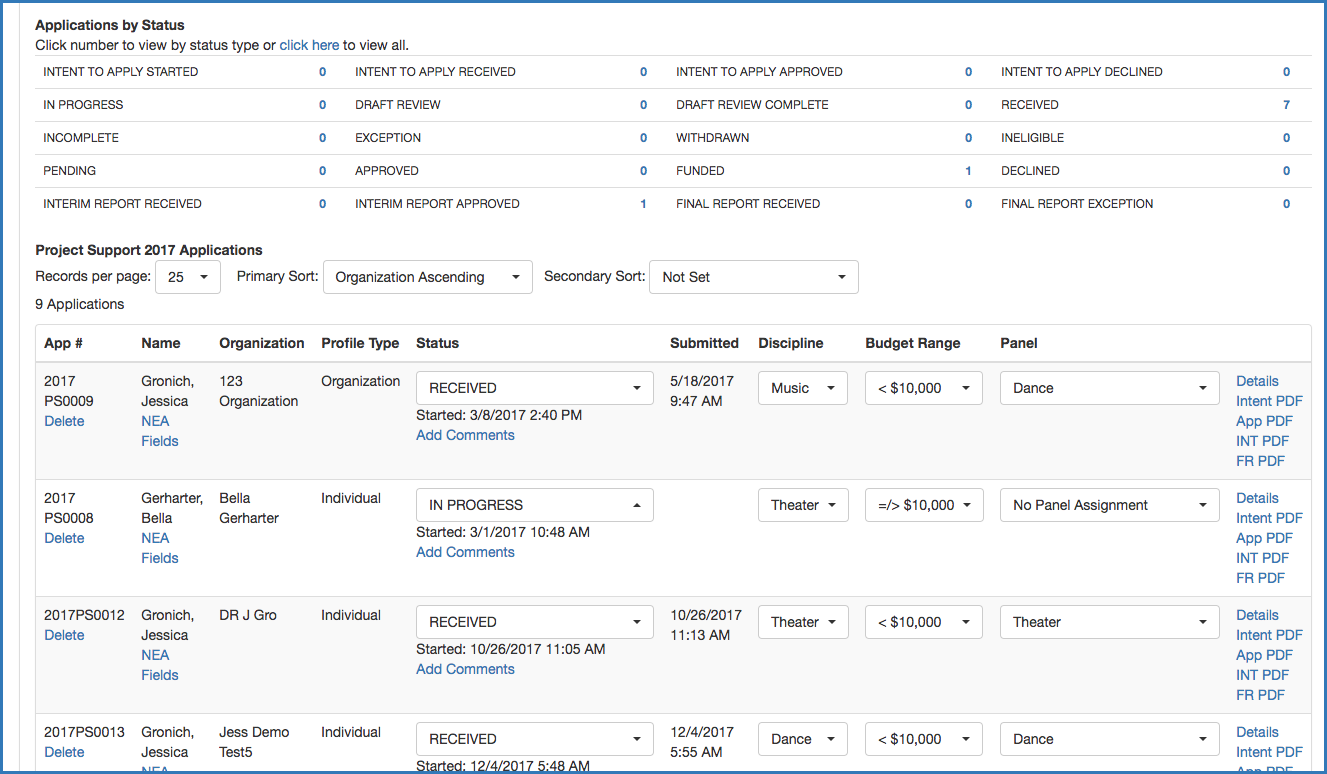
Task: Open Details for 123 Organization application
Action: pos(1257,381)
